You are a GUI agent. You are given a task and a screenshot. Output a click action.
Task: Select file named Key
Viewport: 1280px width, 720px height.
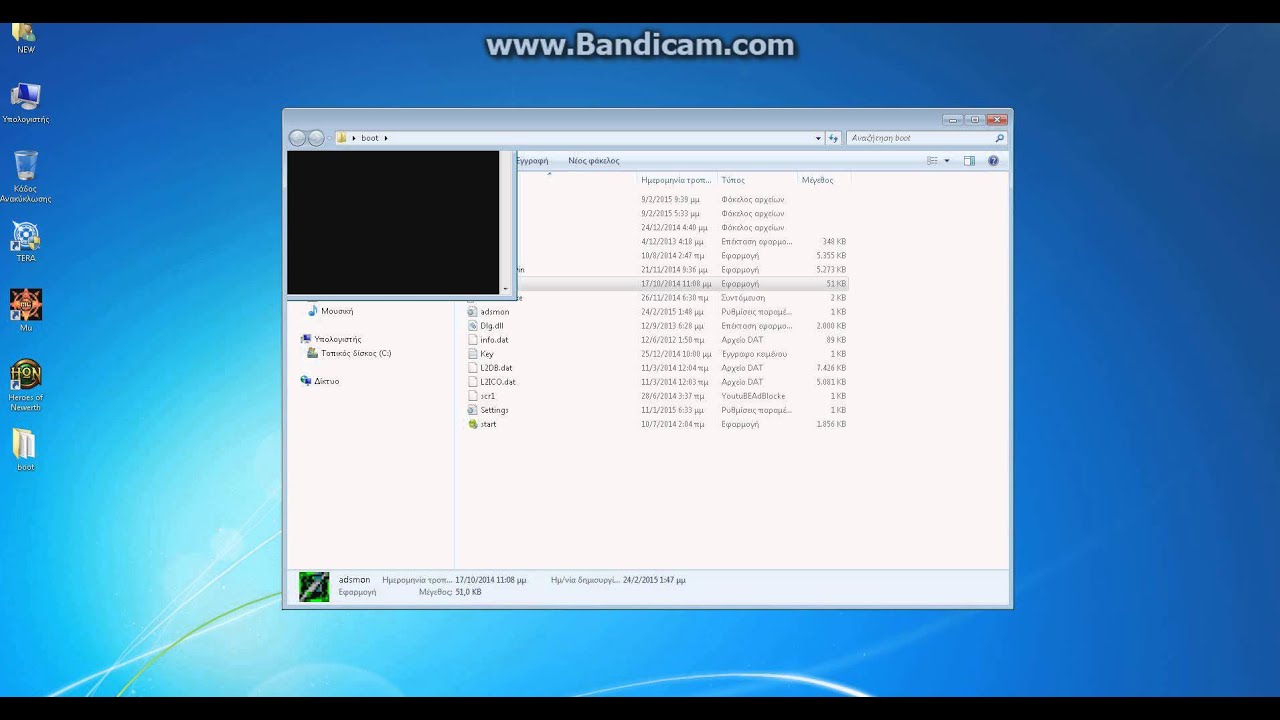click(487, 354)
